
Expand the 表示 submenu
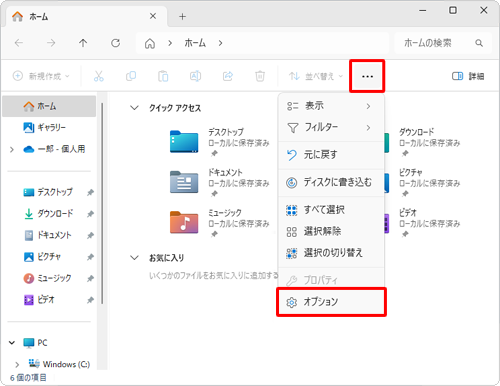point(332,106)
